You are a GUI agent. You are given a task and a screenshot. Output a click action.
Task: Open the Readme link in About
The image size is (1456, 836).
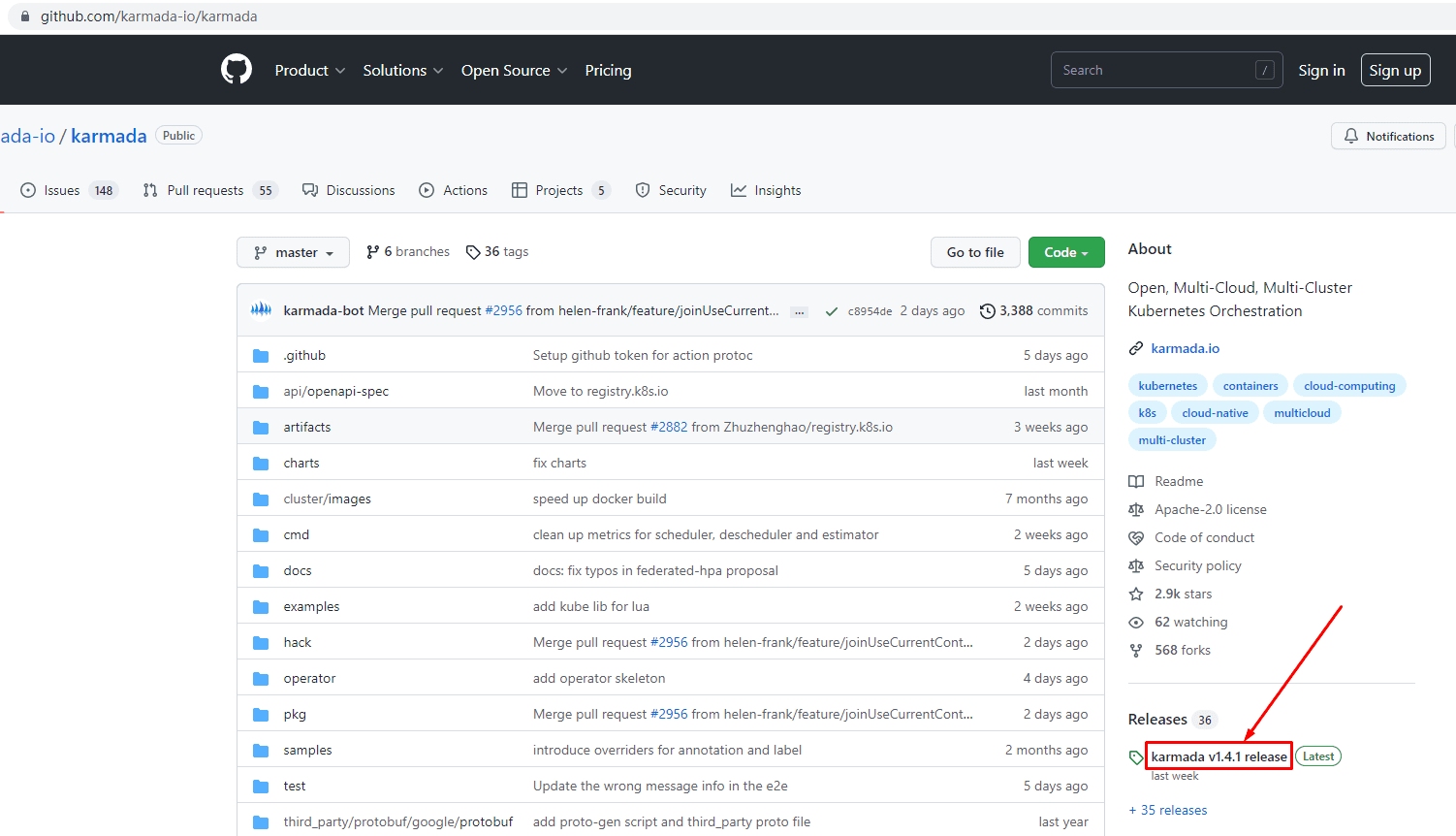(x=1179, y=482)
